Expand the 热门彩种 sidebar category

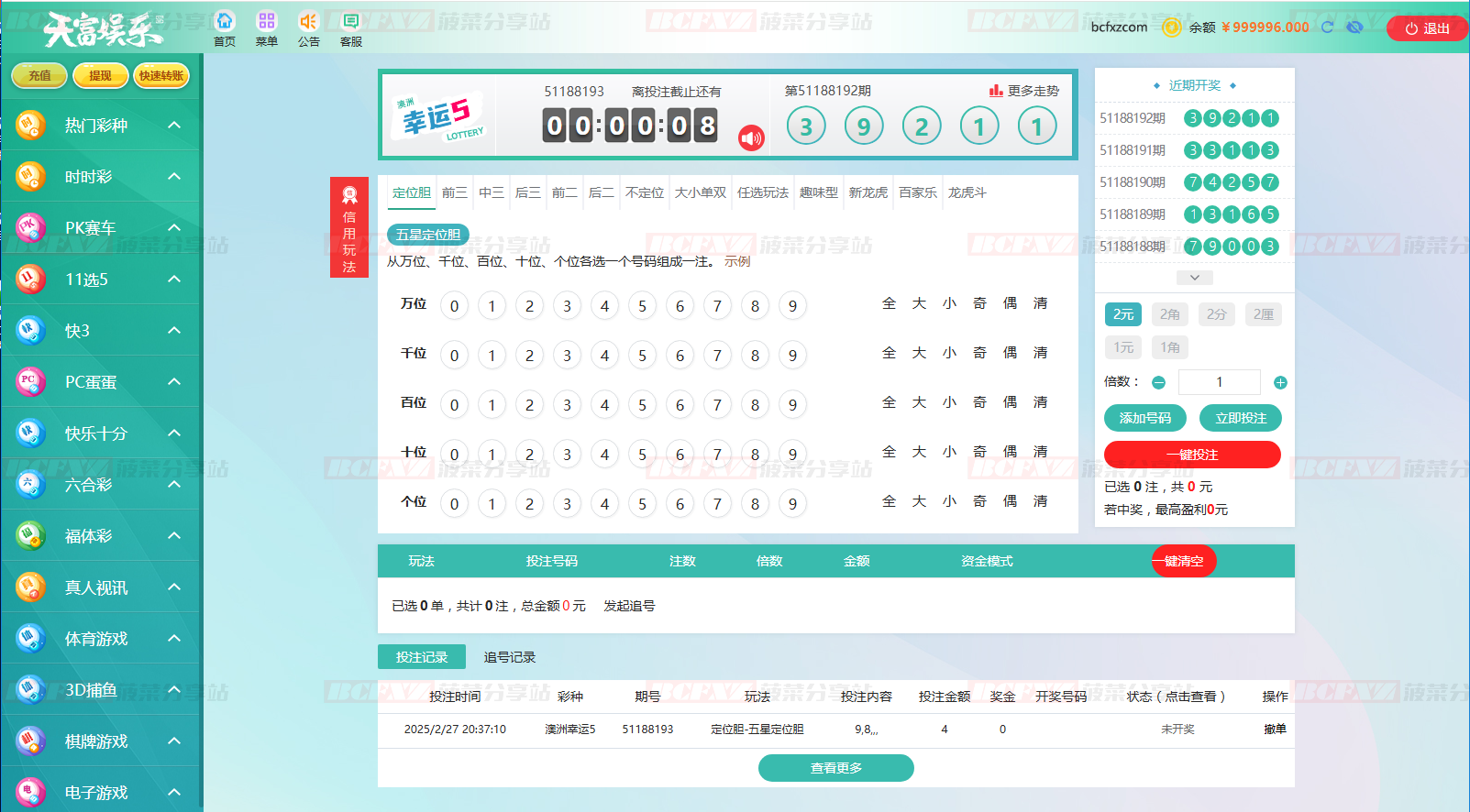point(101,126)
